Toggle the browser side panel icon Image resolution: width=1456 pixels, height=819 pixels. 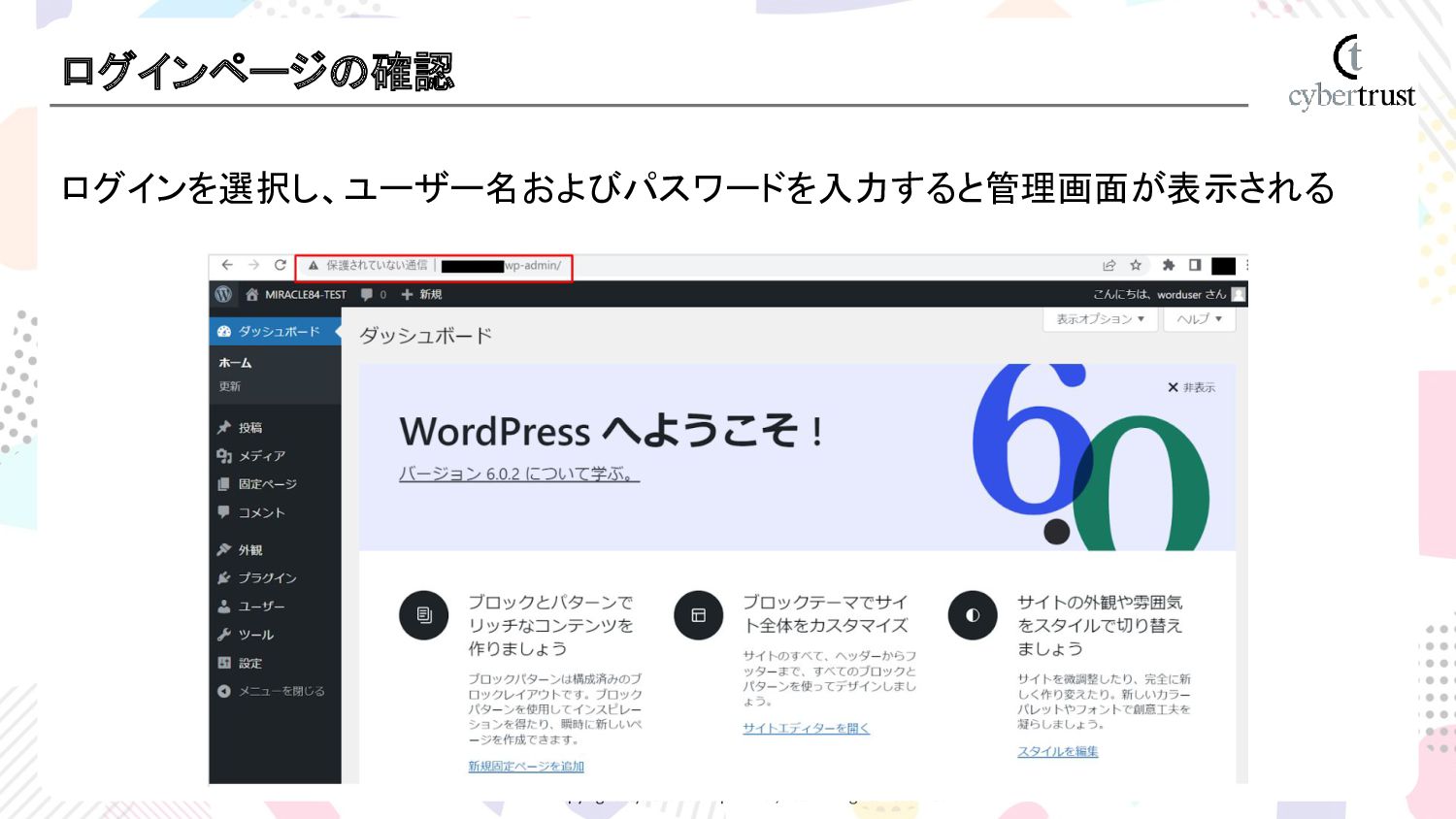(x=1195, y=265)
